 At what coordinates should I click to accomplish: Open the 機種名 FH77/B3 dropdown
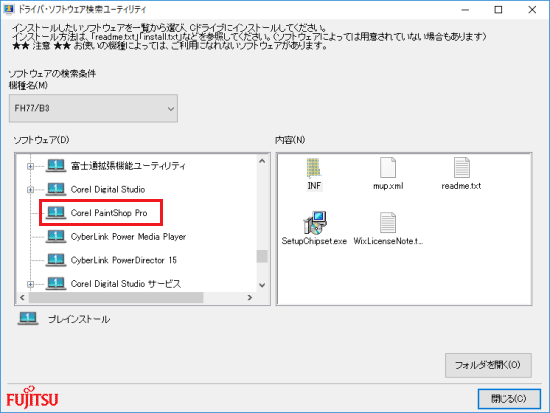93,108
